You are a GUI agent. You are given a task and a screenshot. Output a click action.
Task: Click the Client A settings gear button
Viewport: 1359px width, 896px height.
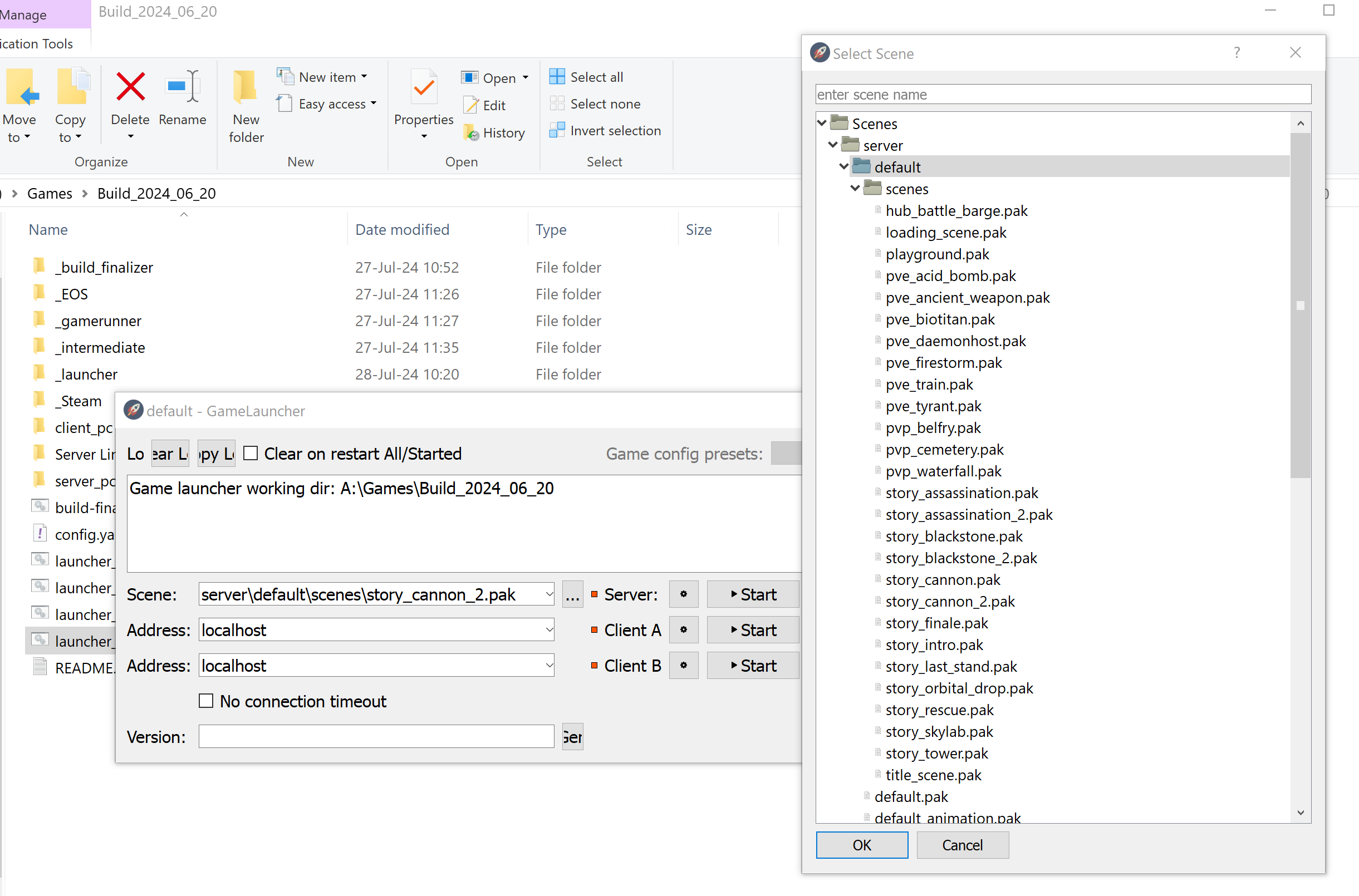pyautogui.click(x=684, y=630)
